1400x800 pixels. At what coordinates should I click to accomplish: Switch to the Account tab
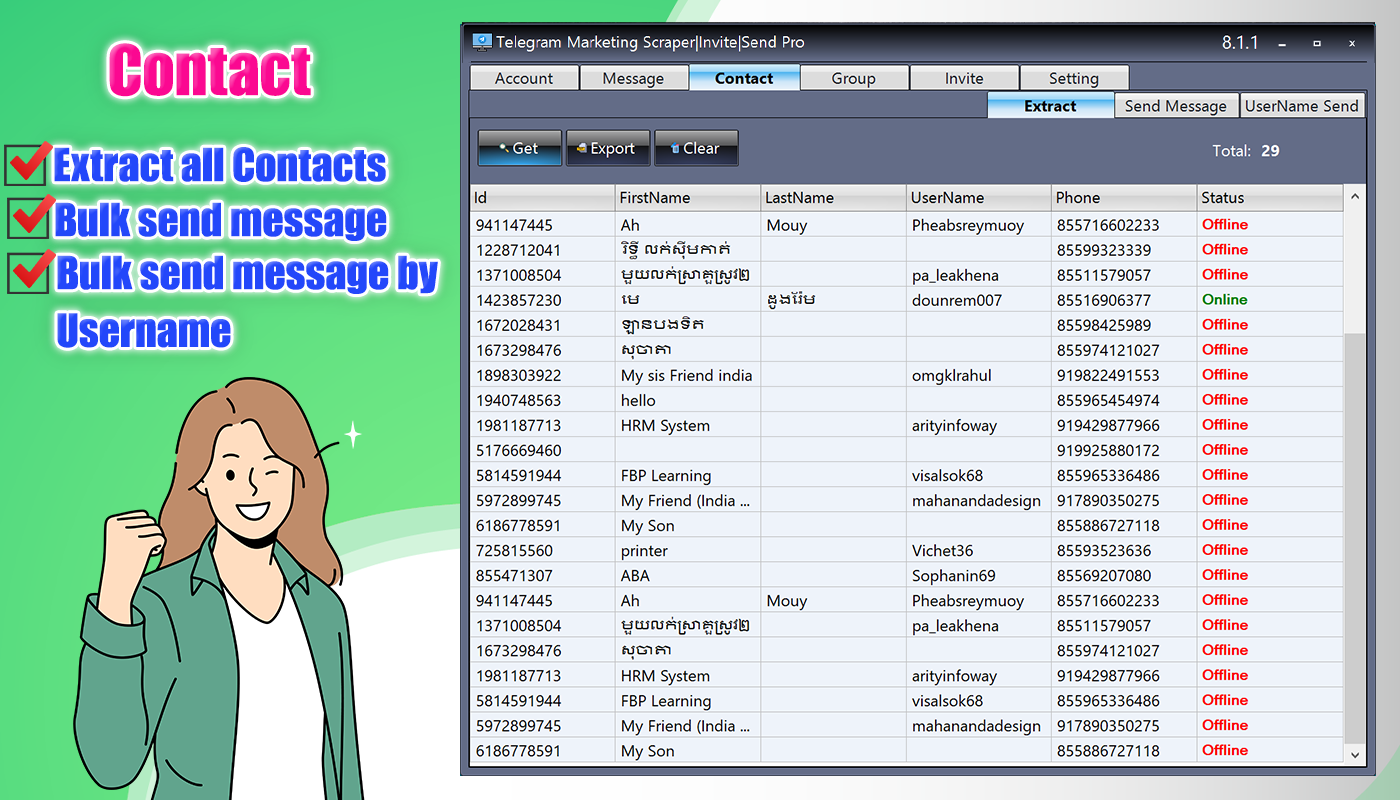point(524,77)
